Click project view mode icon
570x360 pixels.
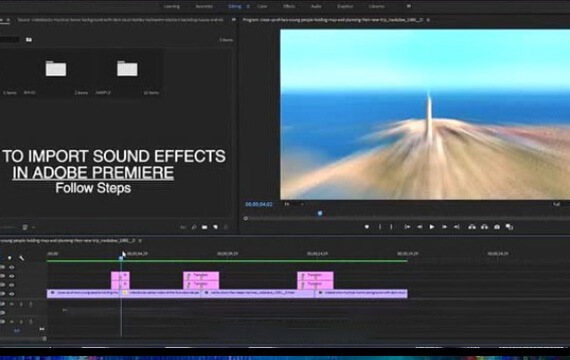pyautogui.click(x=25, y=227)
